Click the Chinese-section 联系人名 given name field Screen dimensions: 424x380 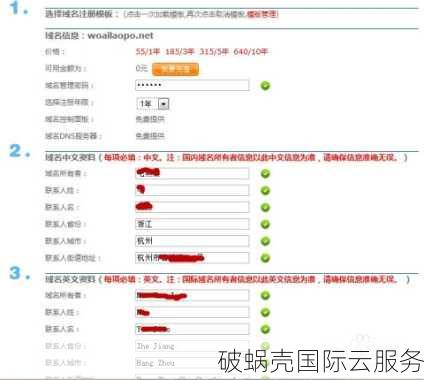[192, 207]
